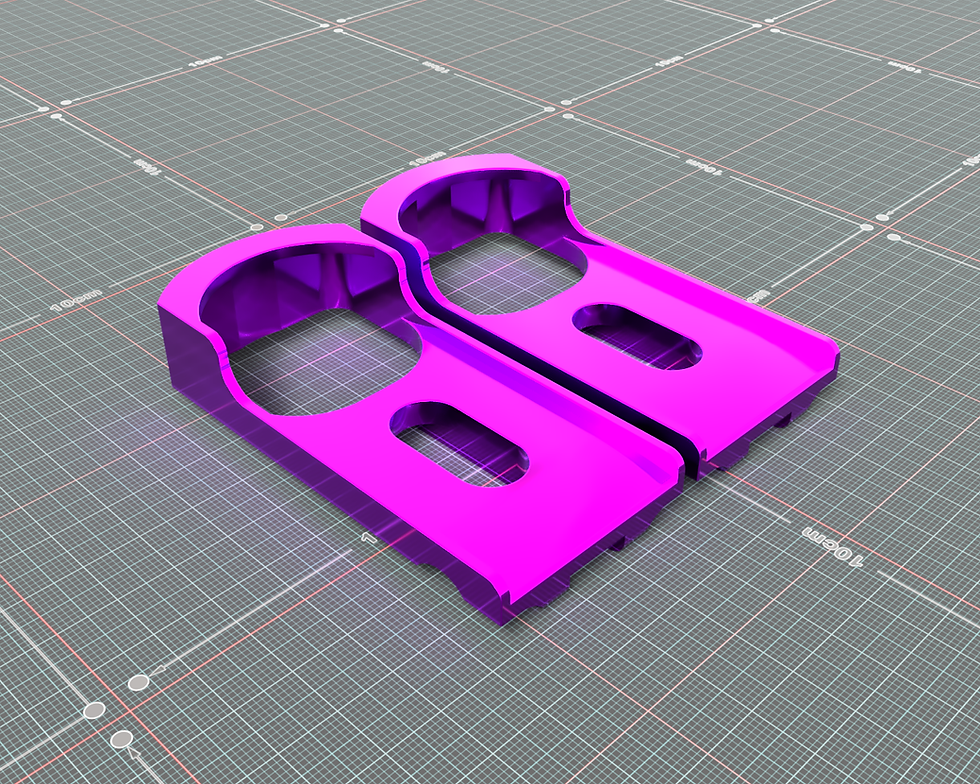This screenshot has width=980, height=784.
Task: Pick the oblong slot in the front-left bracket
Action: coord(459,445)
